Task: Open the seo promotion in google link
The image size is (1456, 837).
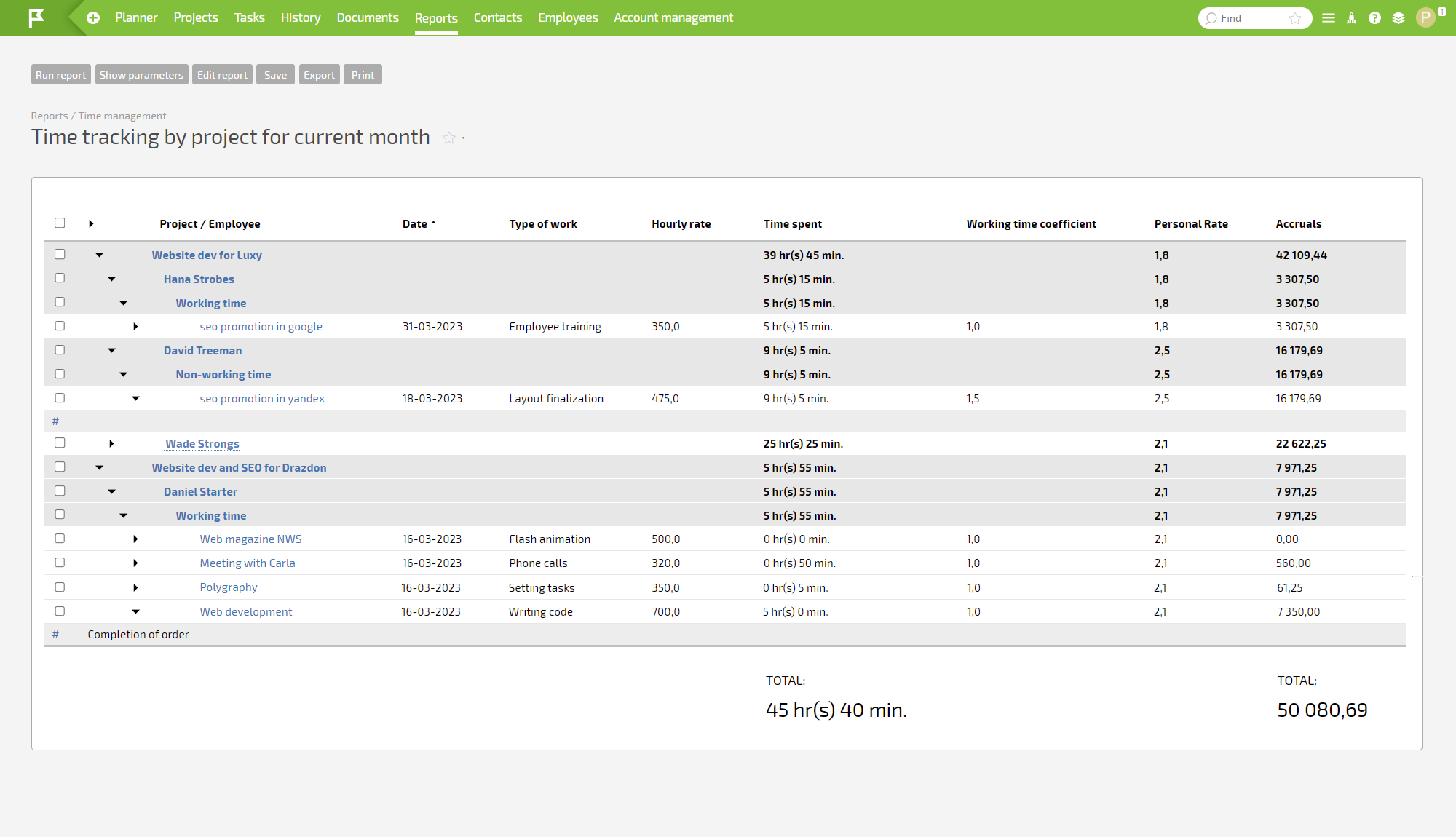Action: (x=261, y=326)
